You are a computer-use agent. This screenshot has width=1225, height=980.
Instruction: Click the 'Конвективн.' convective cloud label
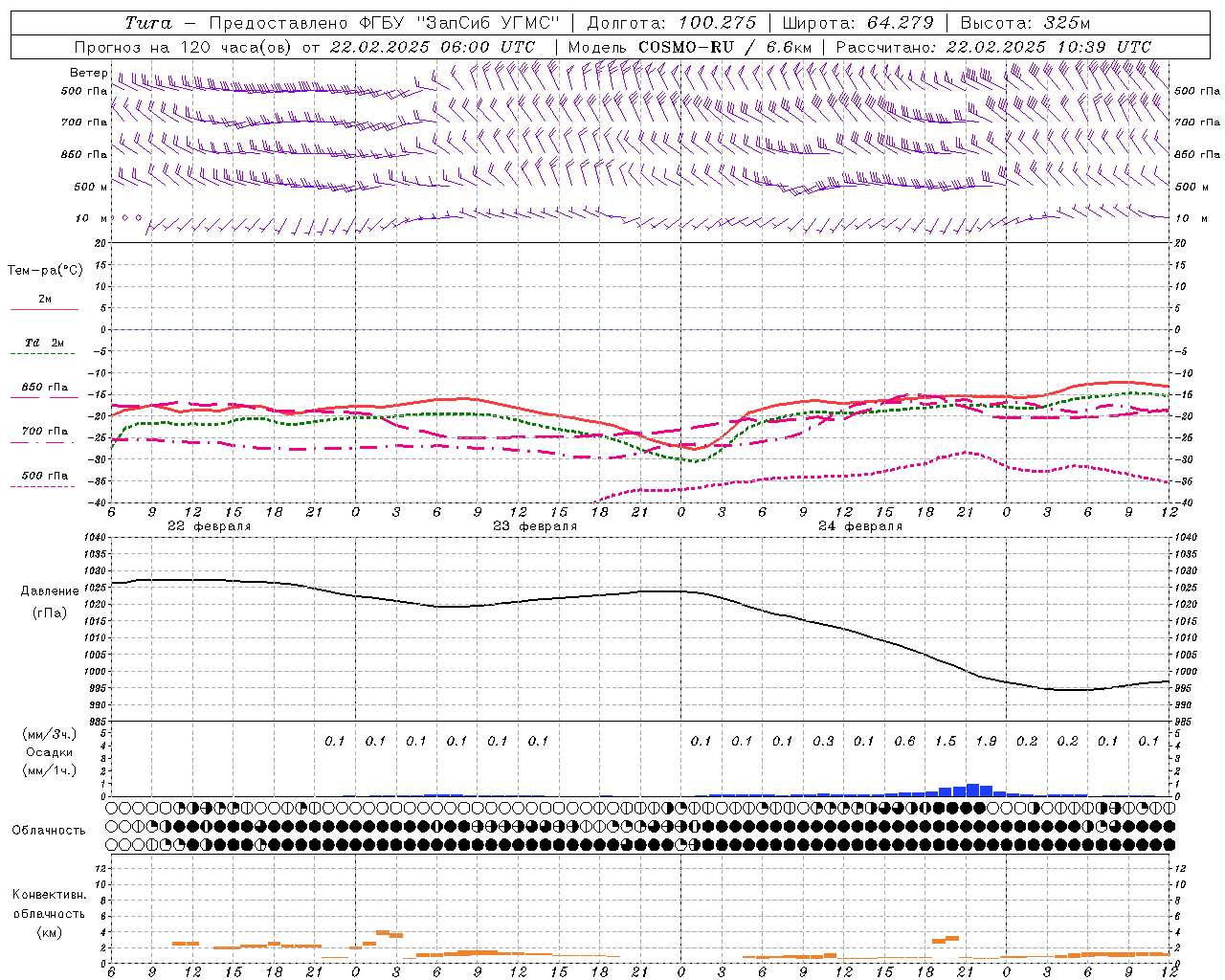(49, 895)
